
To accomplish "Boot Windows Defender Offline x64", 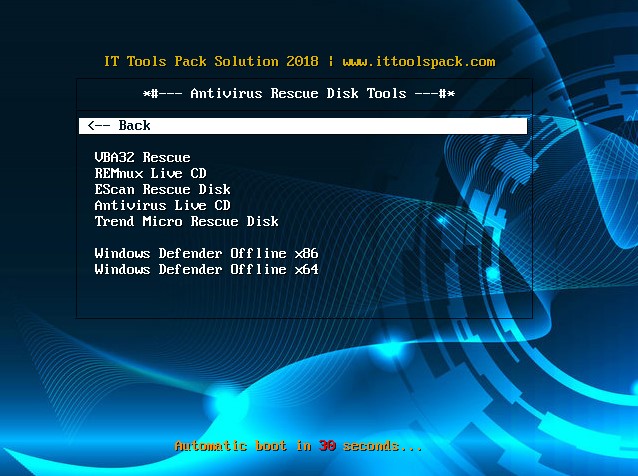I will [206, 269].
